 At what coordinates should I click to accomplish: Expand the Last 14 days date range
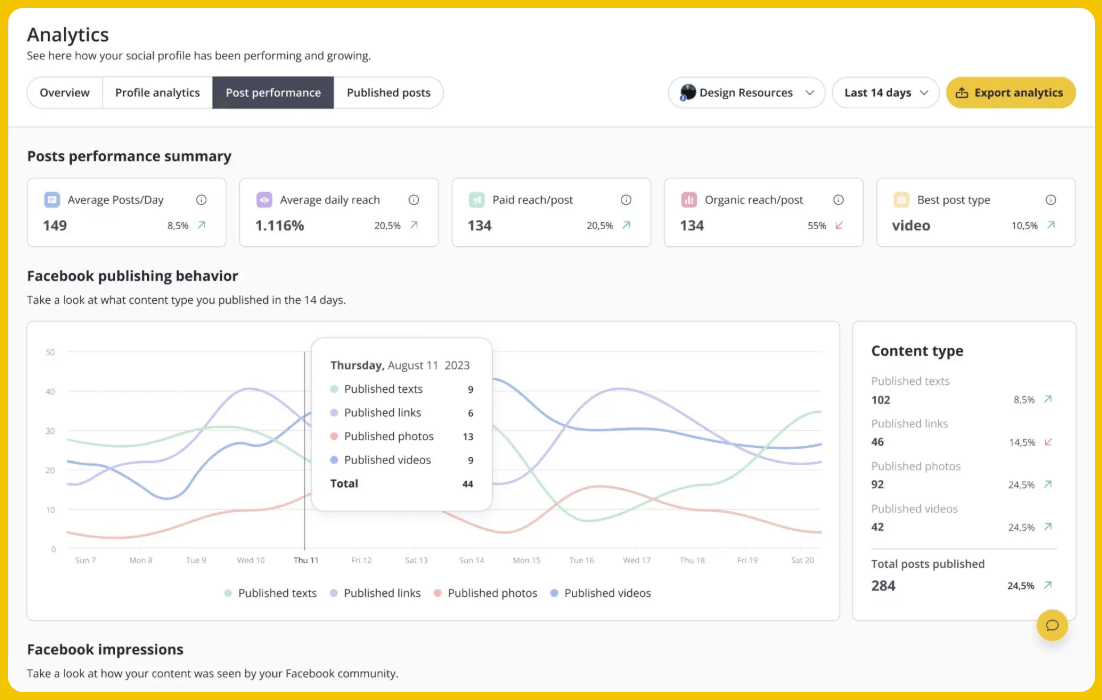point(885,93)
